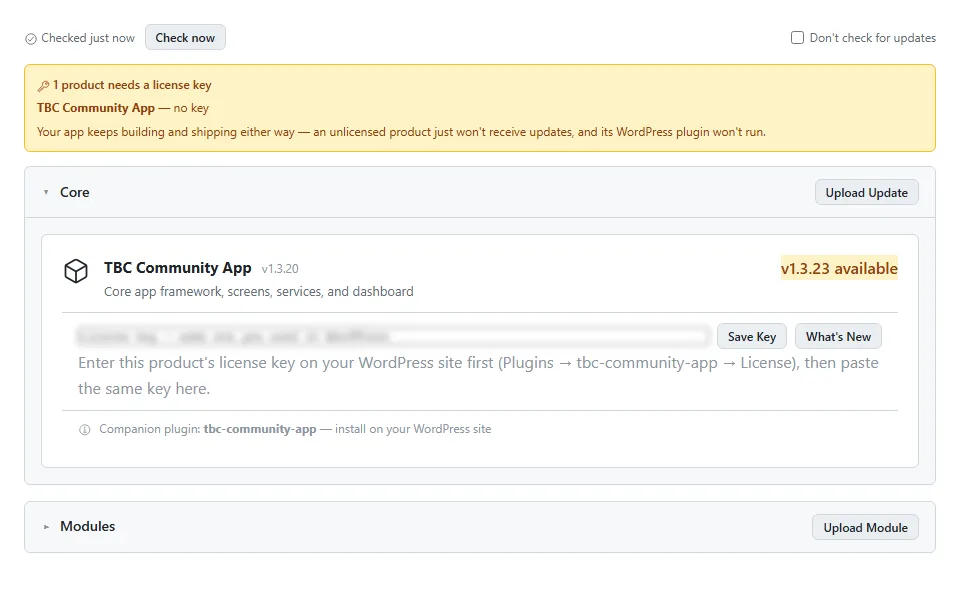Click tbc-community-app companion plugin name
Screen dimensions: 960x593
coord(260,429)
